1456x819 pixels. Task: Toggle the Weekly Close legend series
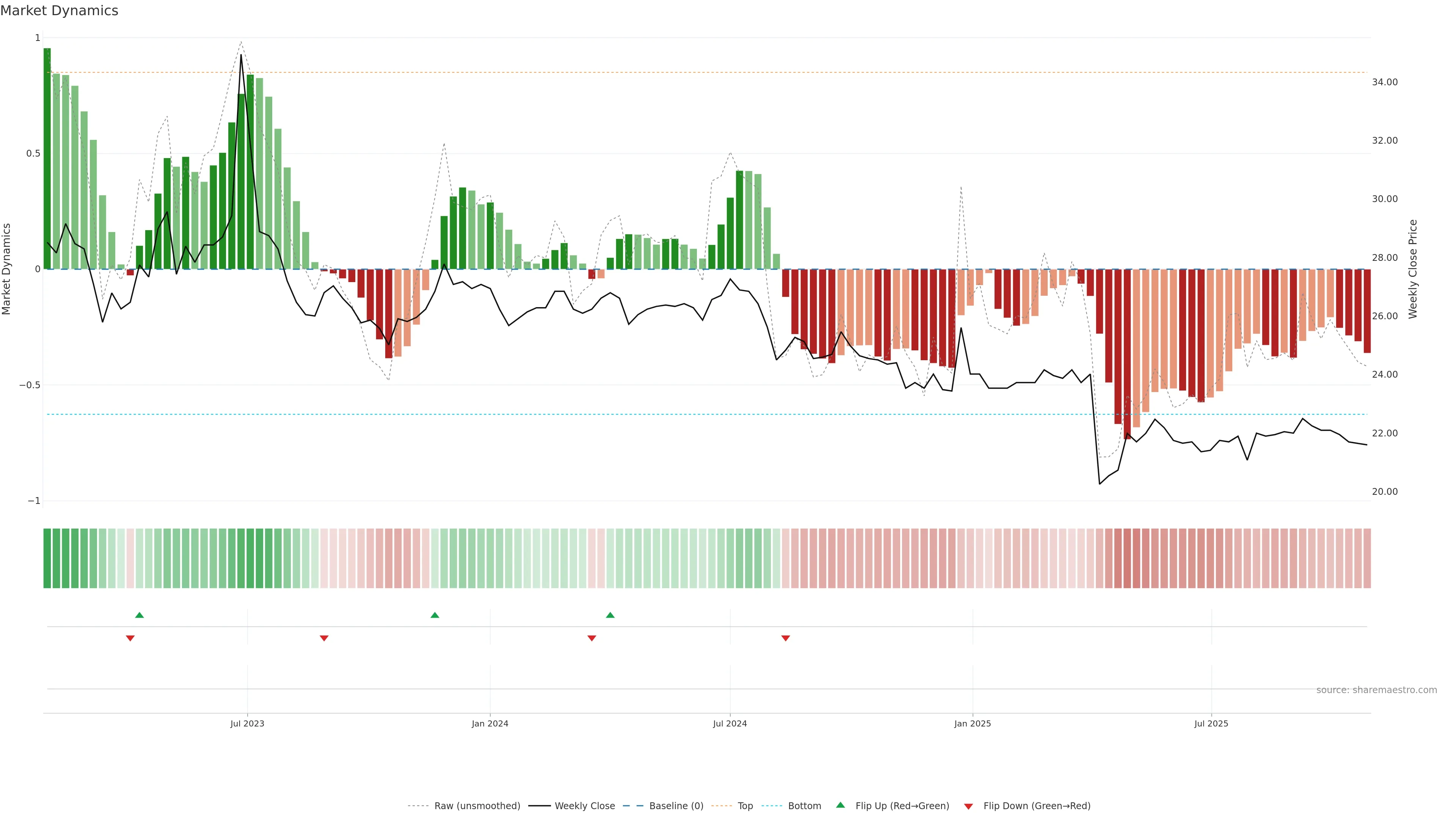coord(584,805)
